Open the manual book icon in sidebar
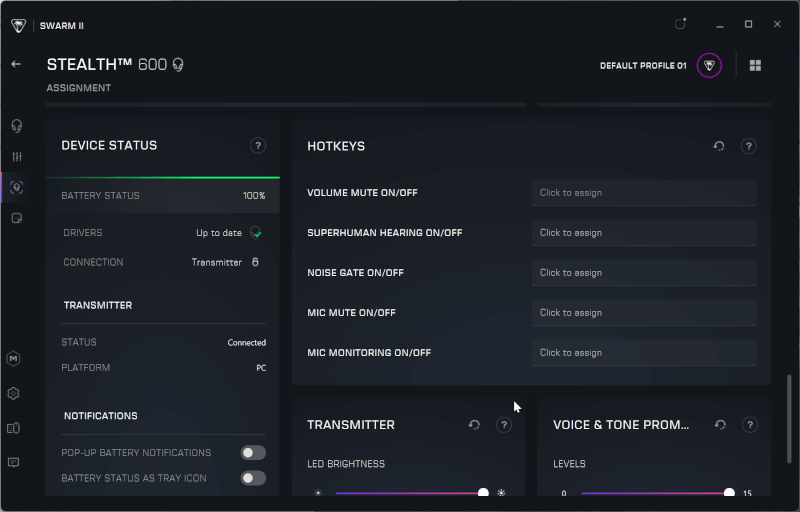 pyautogui.click(x=14, y=428)
